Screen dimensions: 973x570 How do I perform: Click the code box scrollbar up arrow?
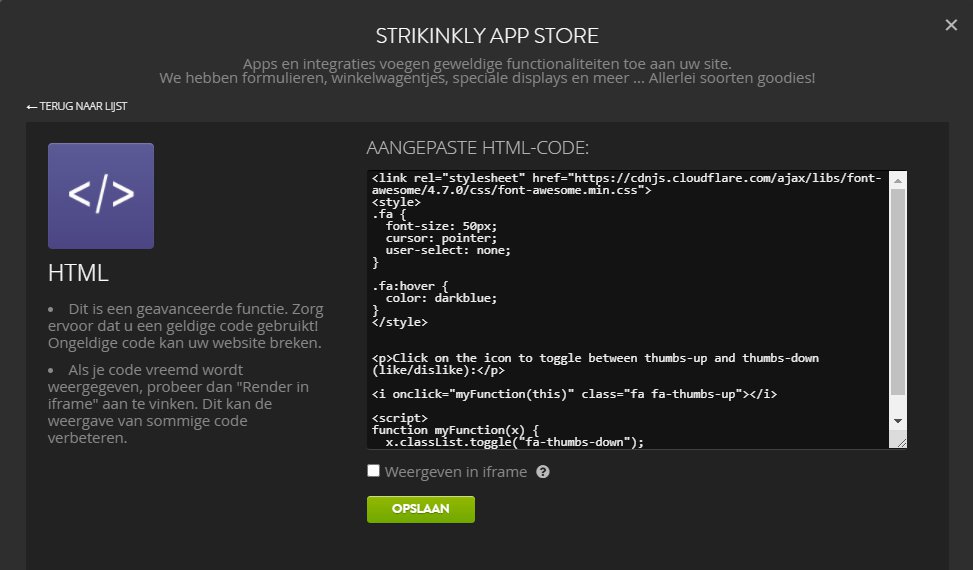[898, 180]
